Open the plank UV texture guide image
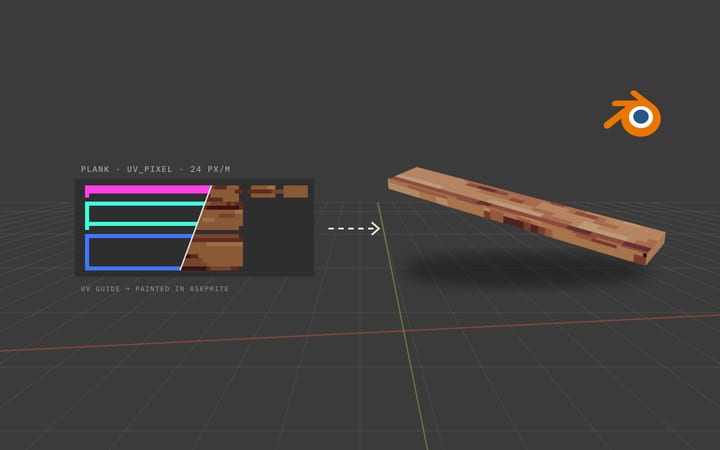 [x=195, y=228]
